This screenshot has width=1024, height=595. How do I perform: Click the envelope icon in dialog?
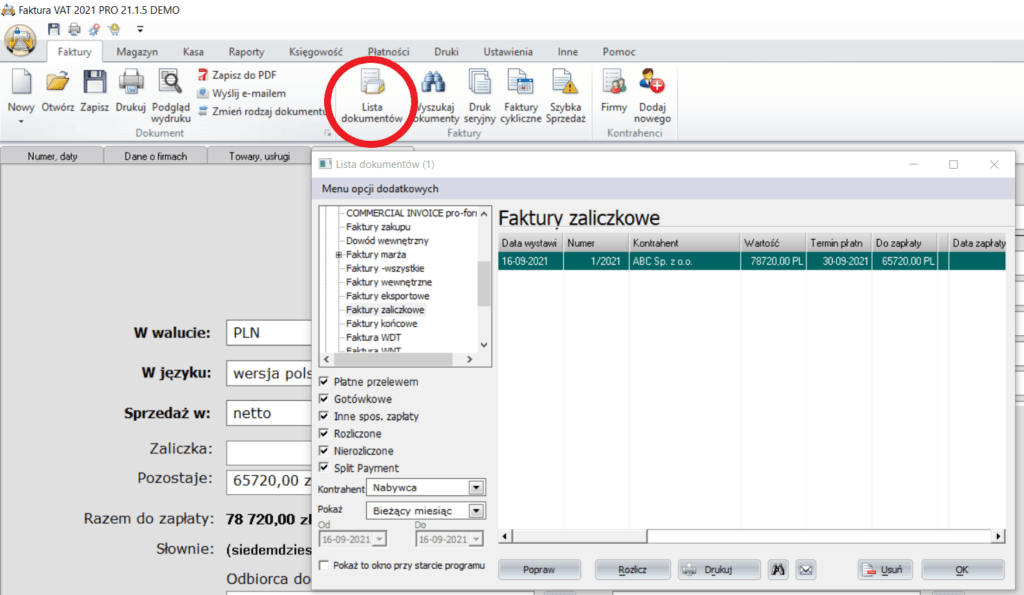(x=806, y=570)
